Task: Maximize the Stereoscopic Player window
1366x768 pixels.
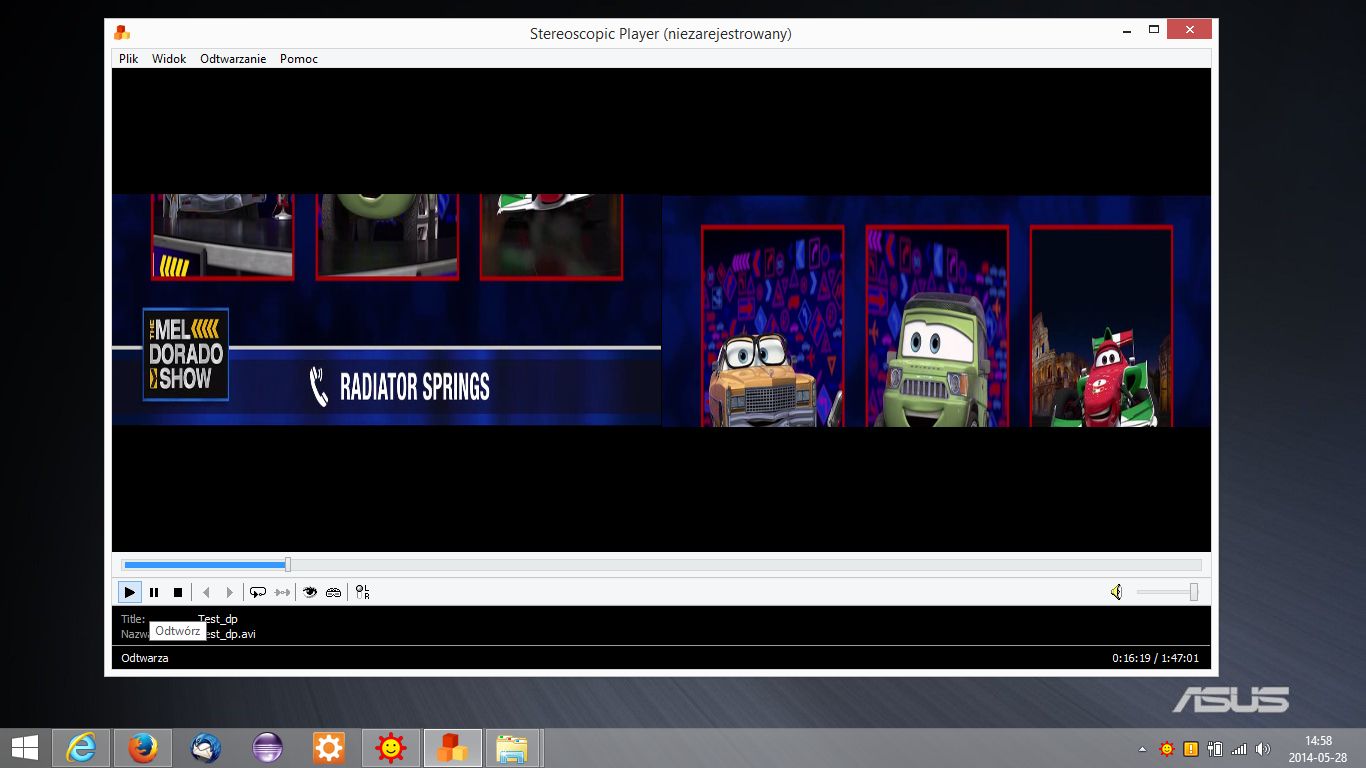Action: click(1153, 30)
